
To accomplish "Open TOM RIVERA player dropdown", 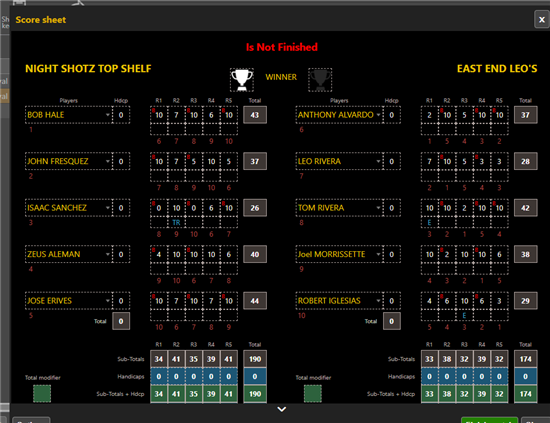I will pyautogui.click(x=378, y=208).
